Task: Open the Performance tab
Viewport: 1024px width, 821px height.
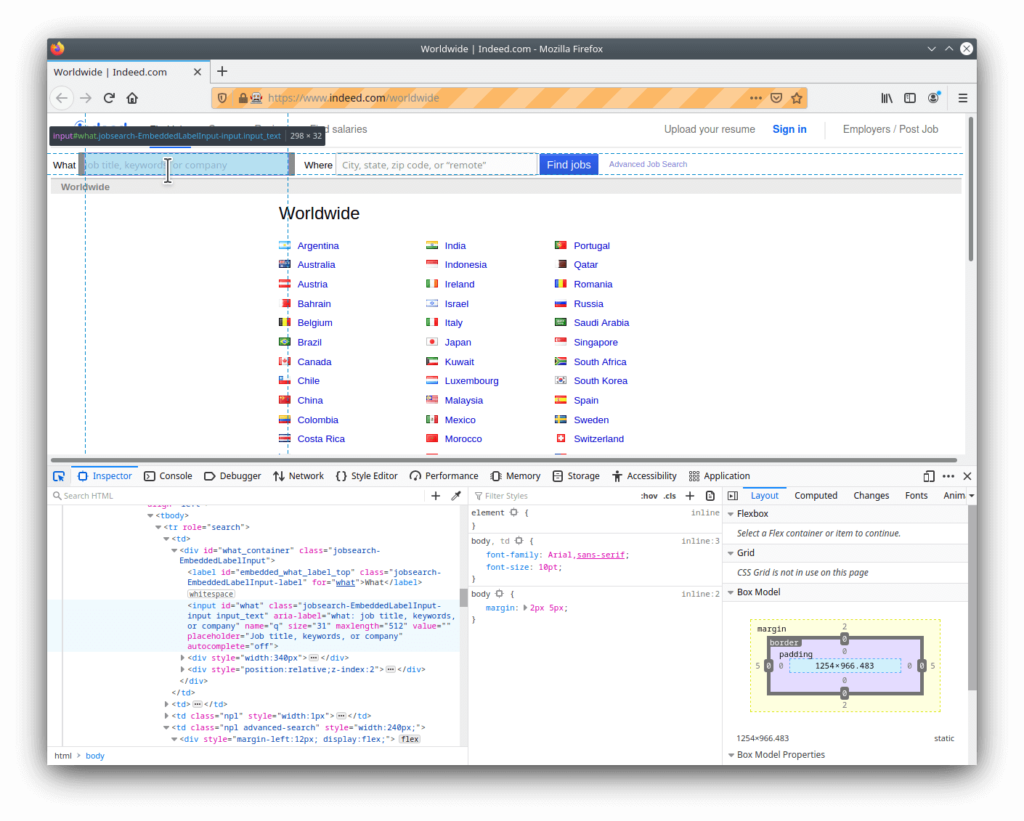Action: click(444, 476)
